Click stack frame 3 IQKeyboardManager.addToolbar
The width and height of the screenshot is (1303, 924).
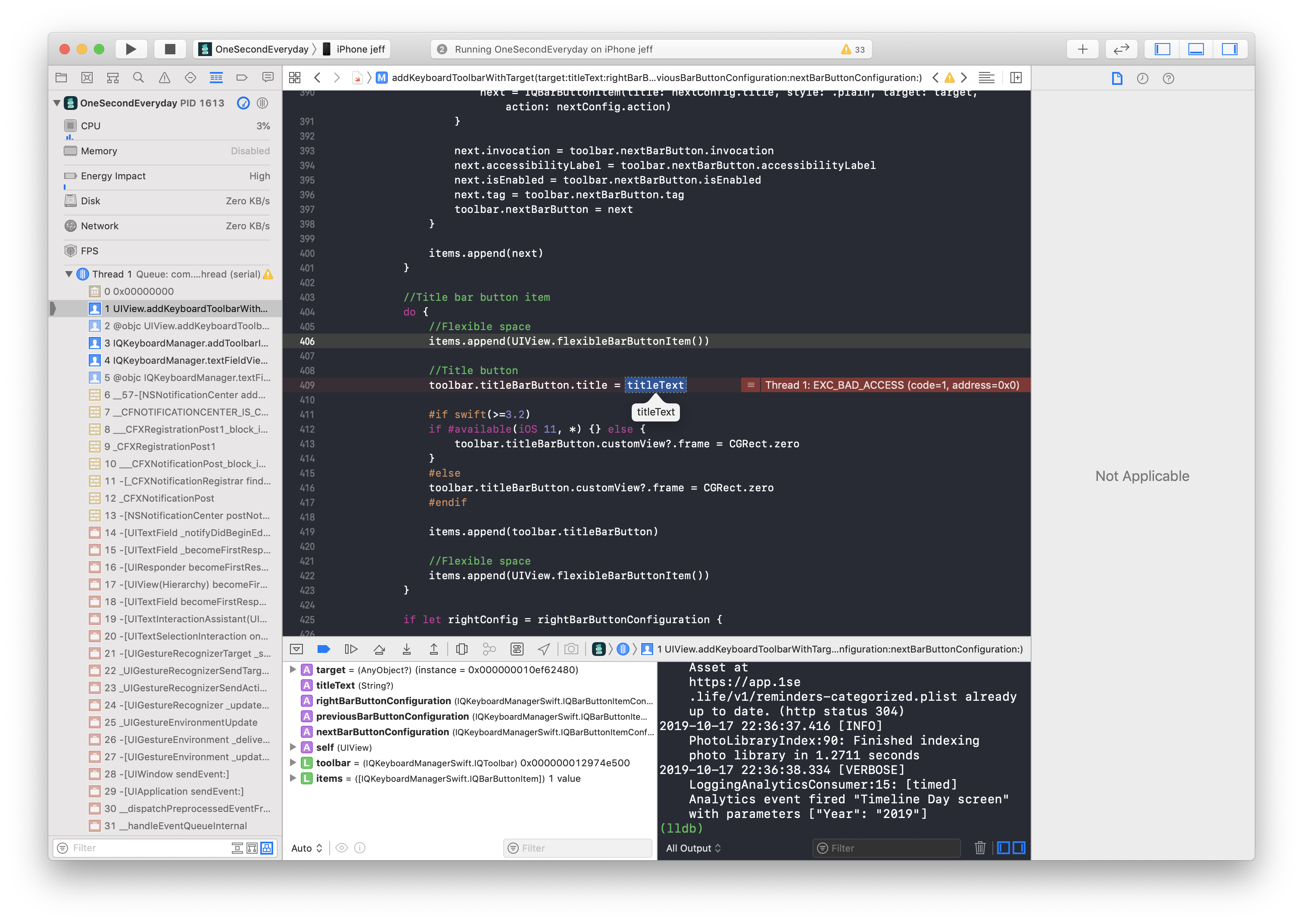coord(188,343)
